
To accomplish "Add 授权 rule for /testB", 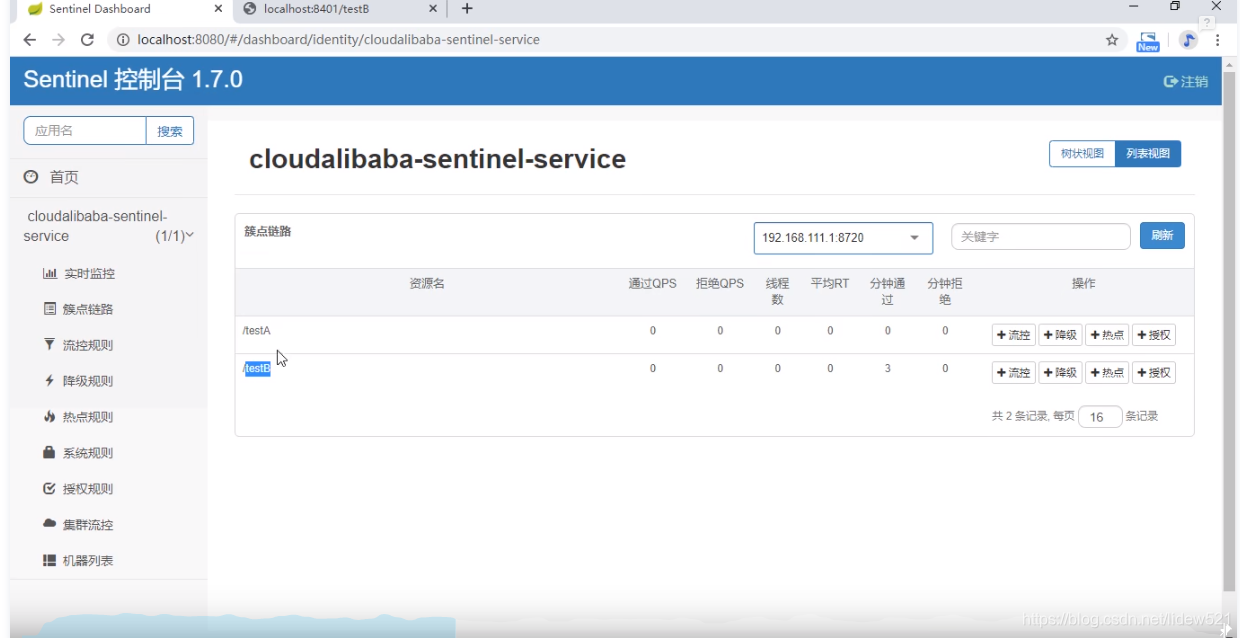I will pos(1154,372).
